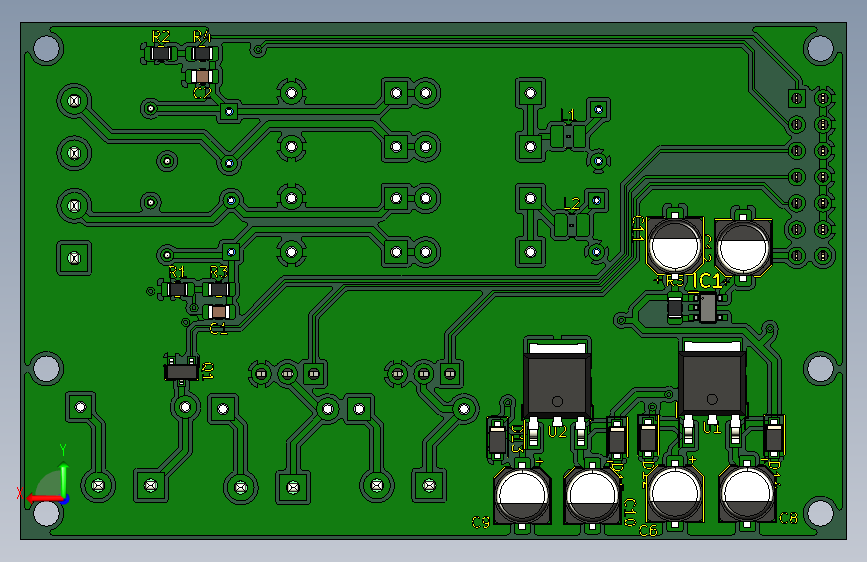
Task: Select electrolytic capacitor C9
Action: tap(522, 496)
